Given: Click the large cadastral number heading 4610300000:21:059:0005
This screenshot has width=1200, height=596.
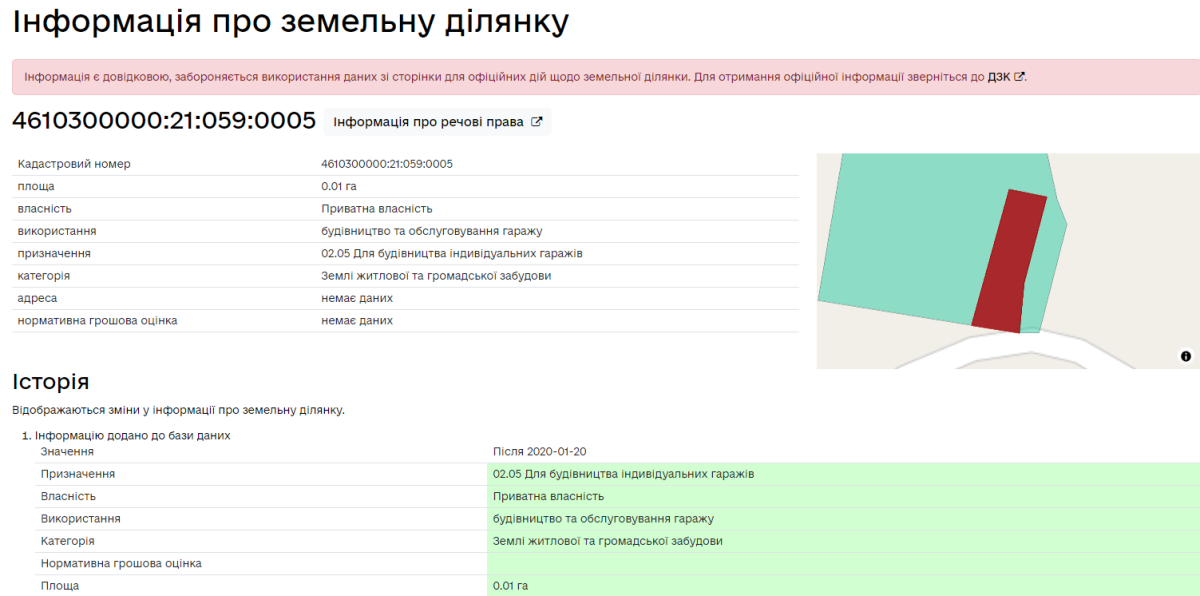Looking at the screenshot, I should pyautogui.click(x=164, y=121).
